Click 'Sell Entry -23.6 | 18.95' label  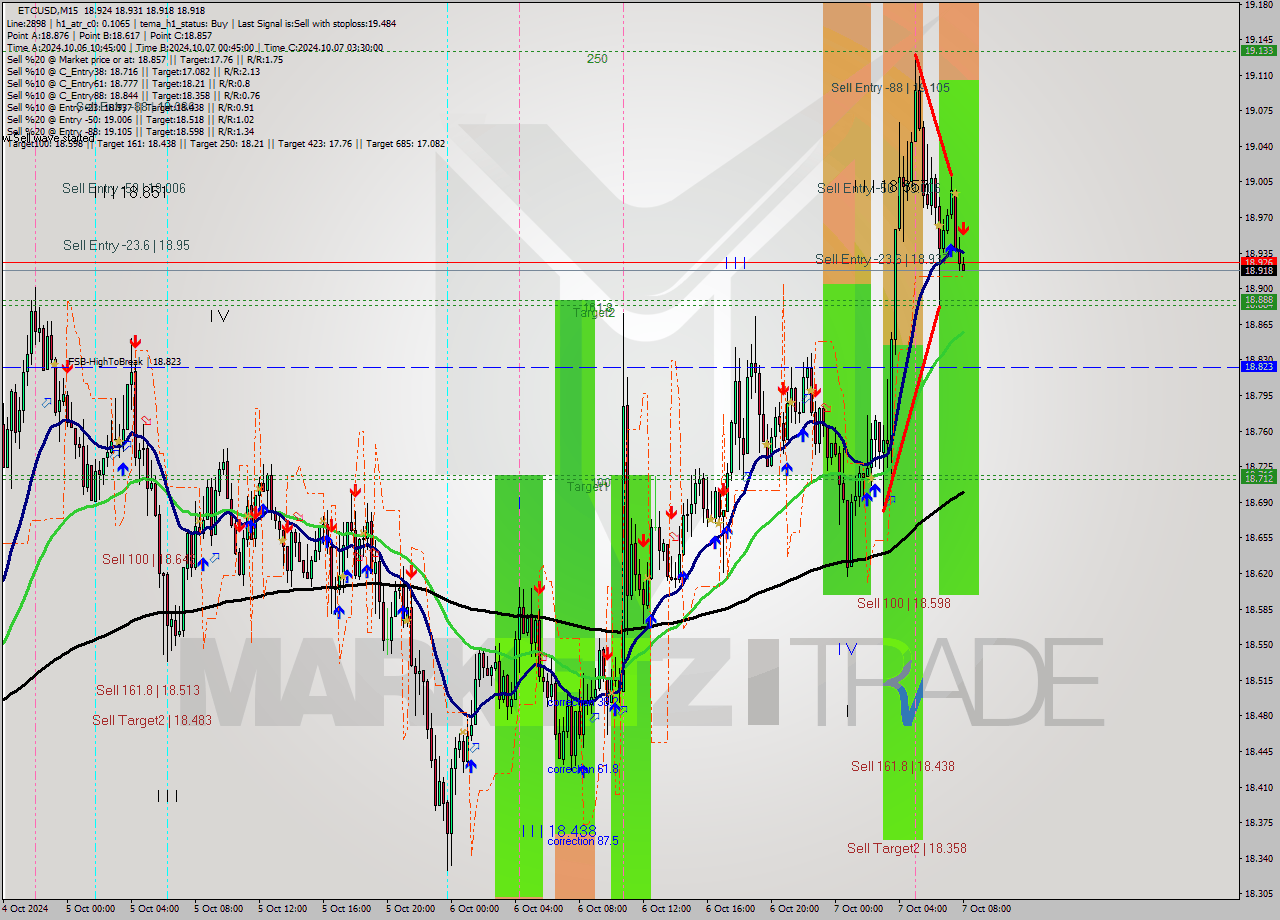[x=126, y=245]
